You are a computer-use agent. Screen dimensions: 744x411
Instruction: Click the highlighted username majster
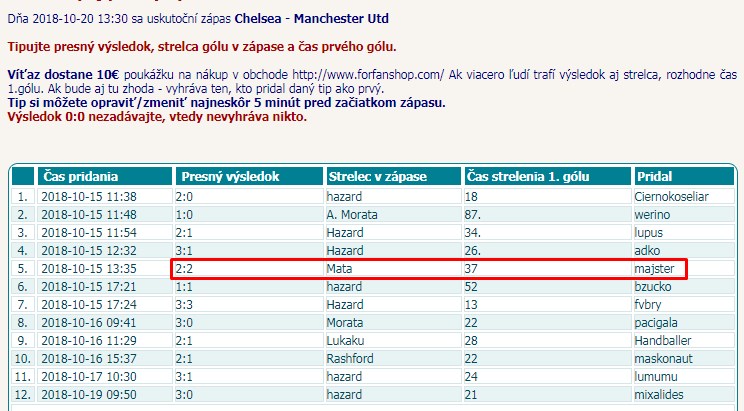(656, 269)
